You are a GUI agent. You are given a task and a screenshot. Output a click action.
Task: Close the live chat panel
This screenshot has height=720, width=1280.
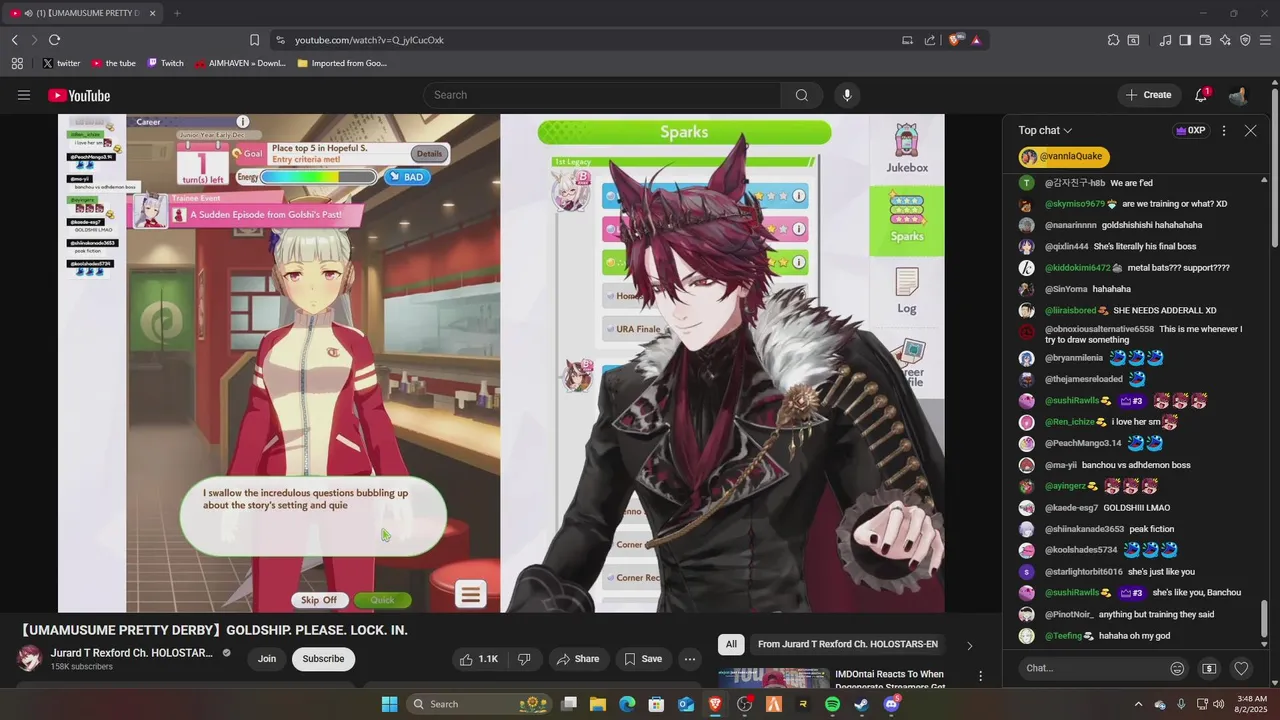[x=1250, y=131]
